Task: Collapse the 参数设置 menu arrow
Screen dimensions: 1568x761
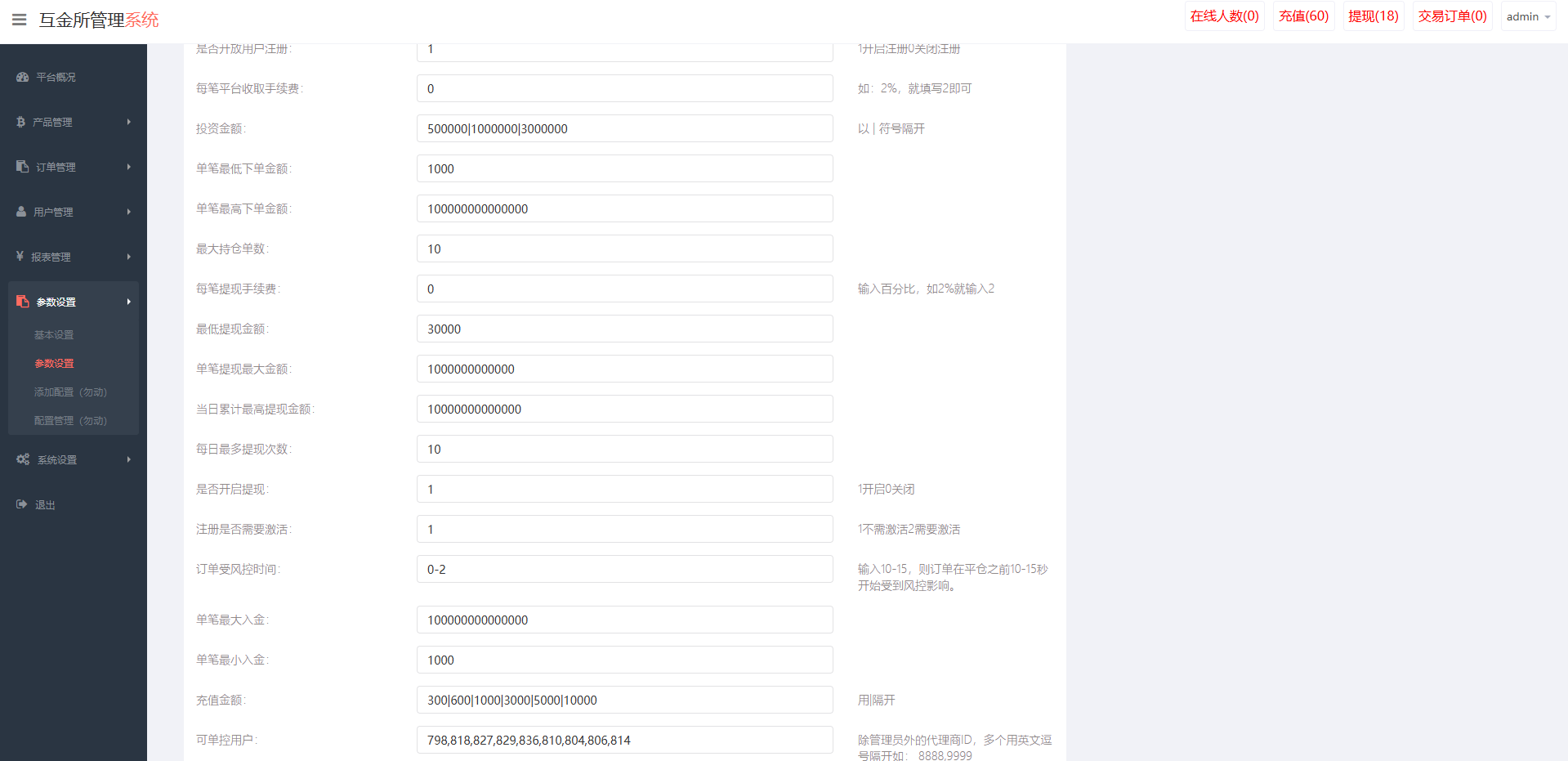Action: 128,302
